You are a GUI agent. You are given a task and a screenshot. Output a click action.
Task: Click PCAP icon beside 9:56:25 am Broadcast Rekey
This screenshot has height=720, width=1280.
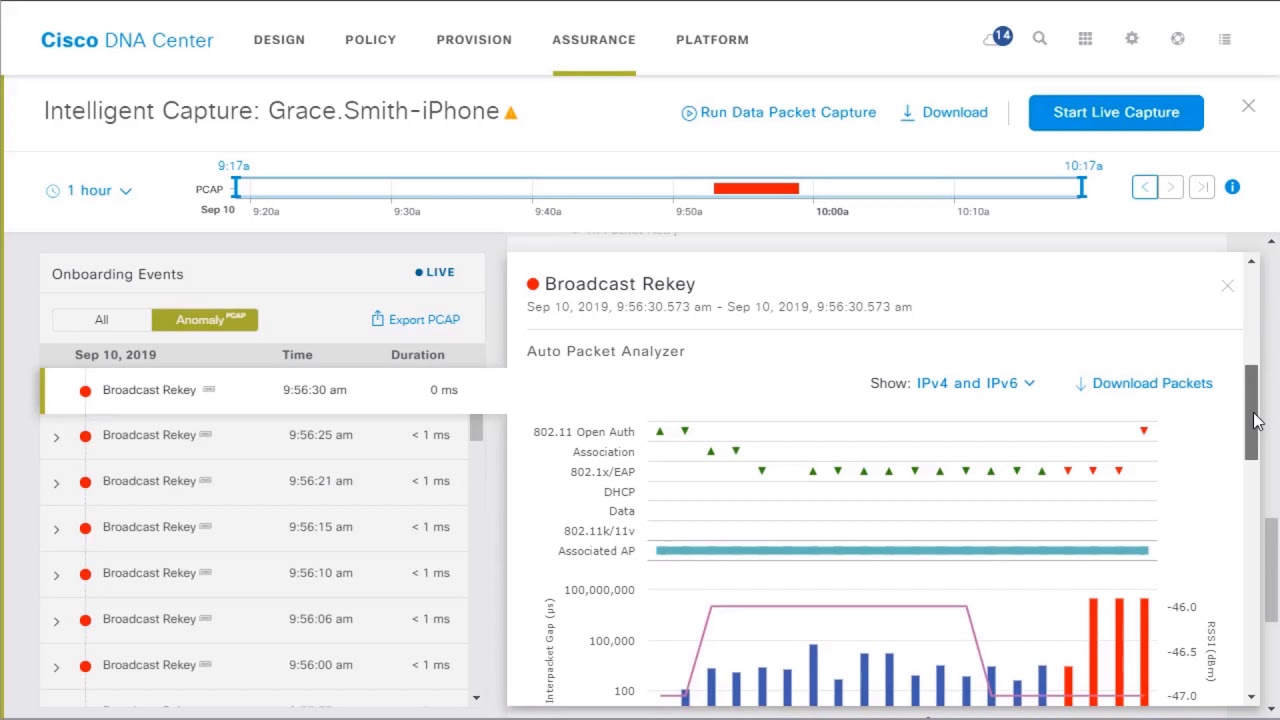point(205,434)
